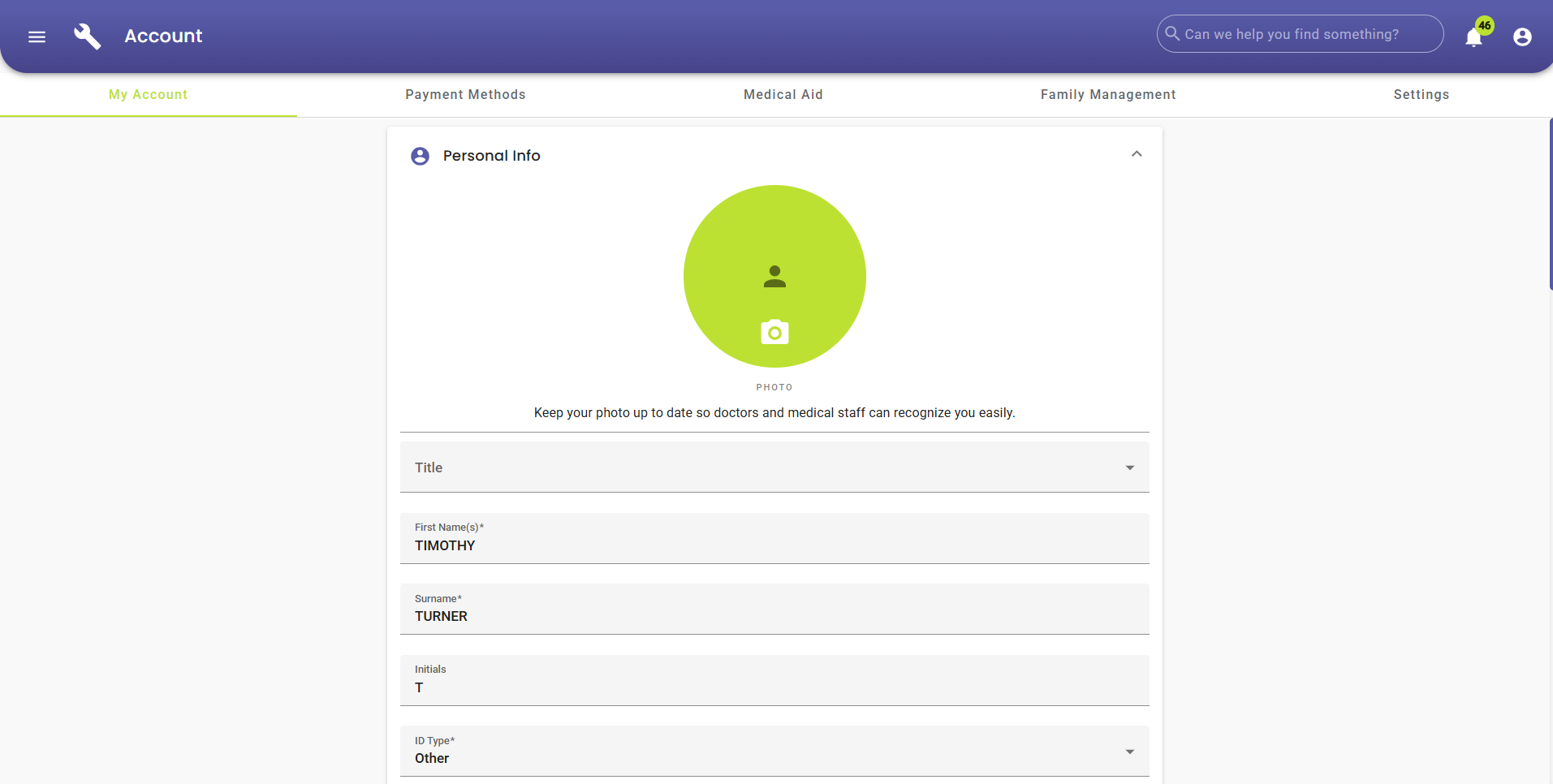Go to the Family Management tab
Screen dimensions: 1553x784
coord(1108,95)
